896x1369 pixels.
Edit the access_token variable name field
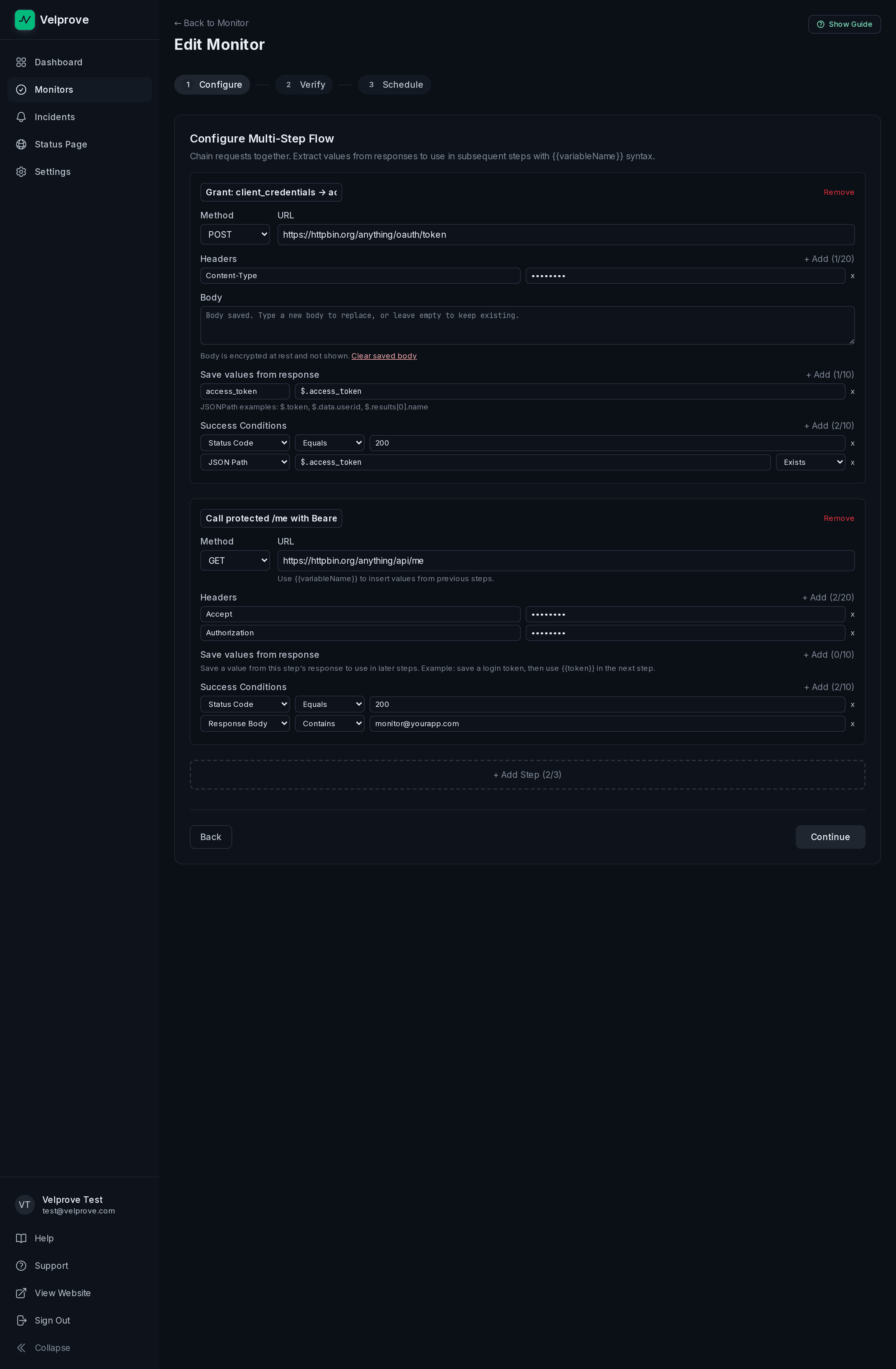(x=245, y=391)
